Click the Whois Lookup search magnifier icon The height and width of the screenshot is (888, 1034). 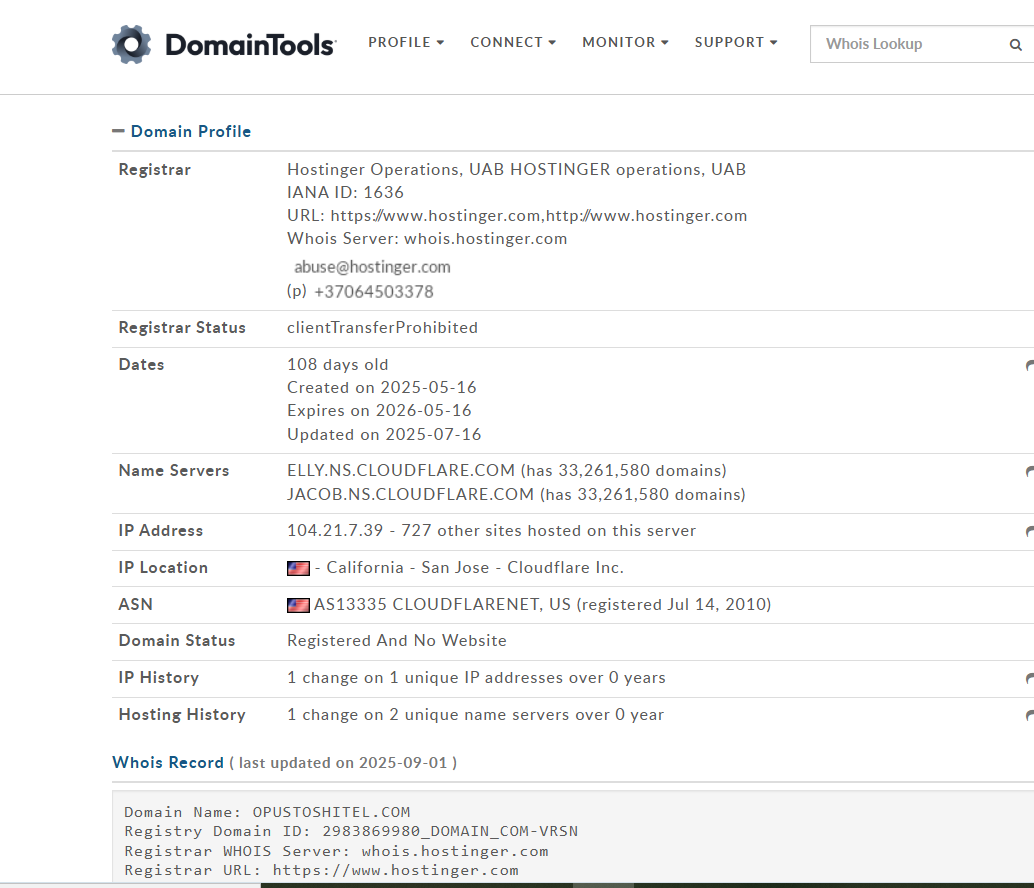[x=1016, y=45]
